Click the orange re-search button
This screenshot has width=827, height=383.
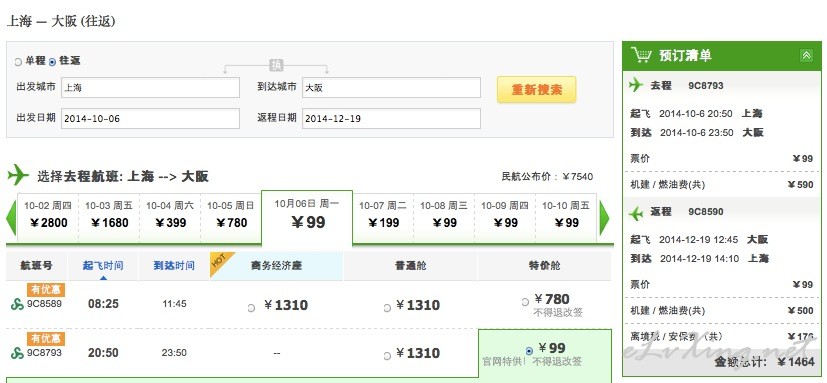[536, 90]
